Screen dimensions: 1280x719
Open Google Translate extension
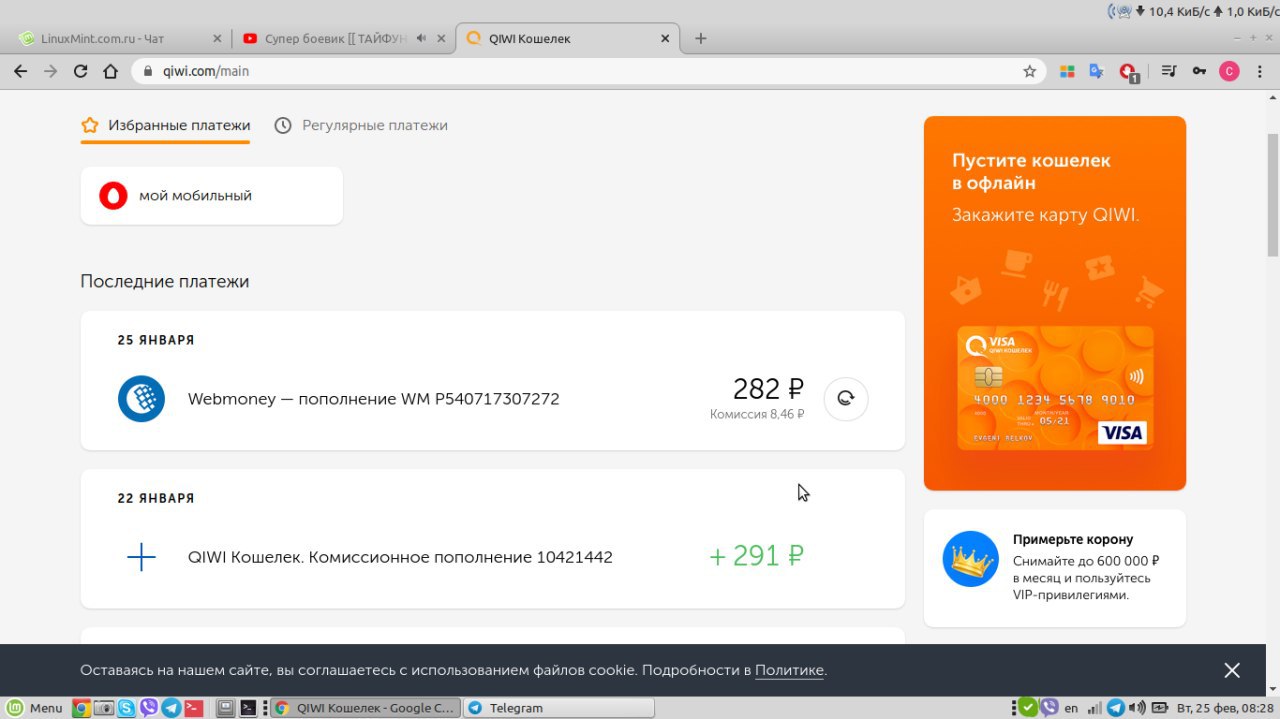(1096, 71)
